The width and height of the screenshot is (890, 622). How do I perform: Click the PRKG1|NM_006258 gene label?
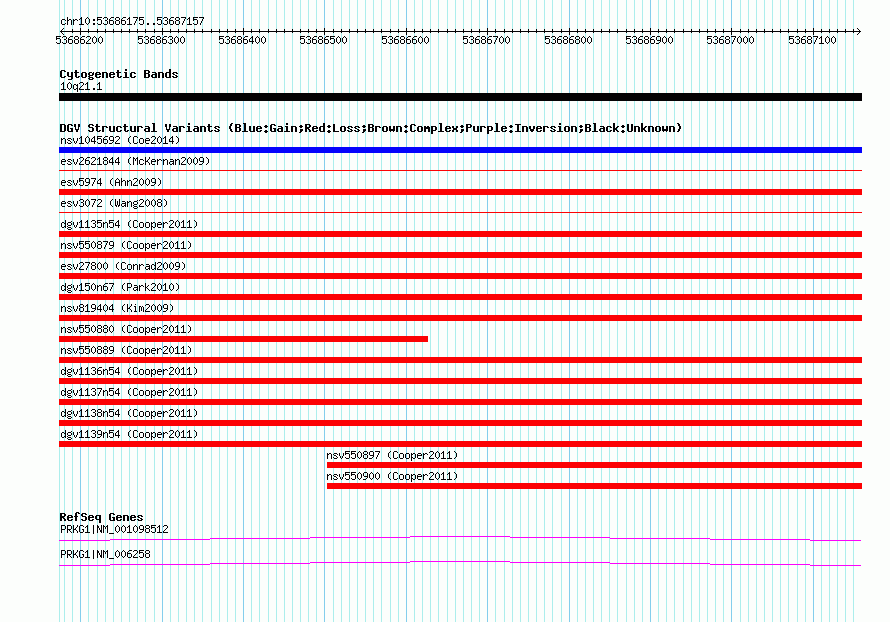[105, 554]
